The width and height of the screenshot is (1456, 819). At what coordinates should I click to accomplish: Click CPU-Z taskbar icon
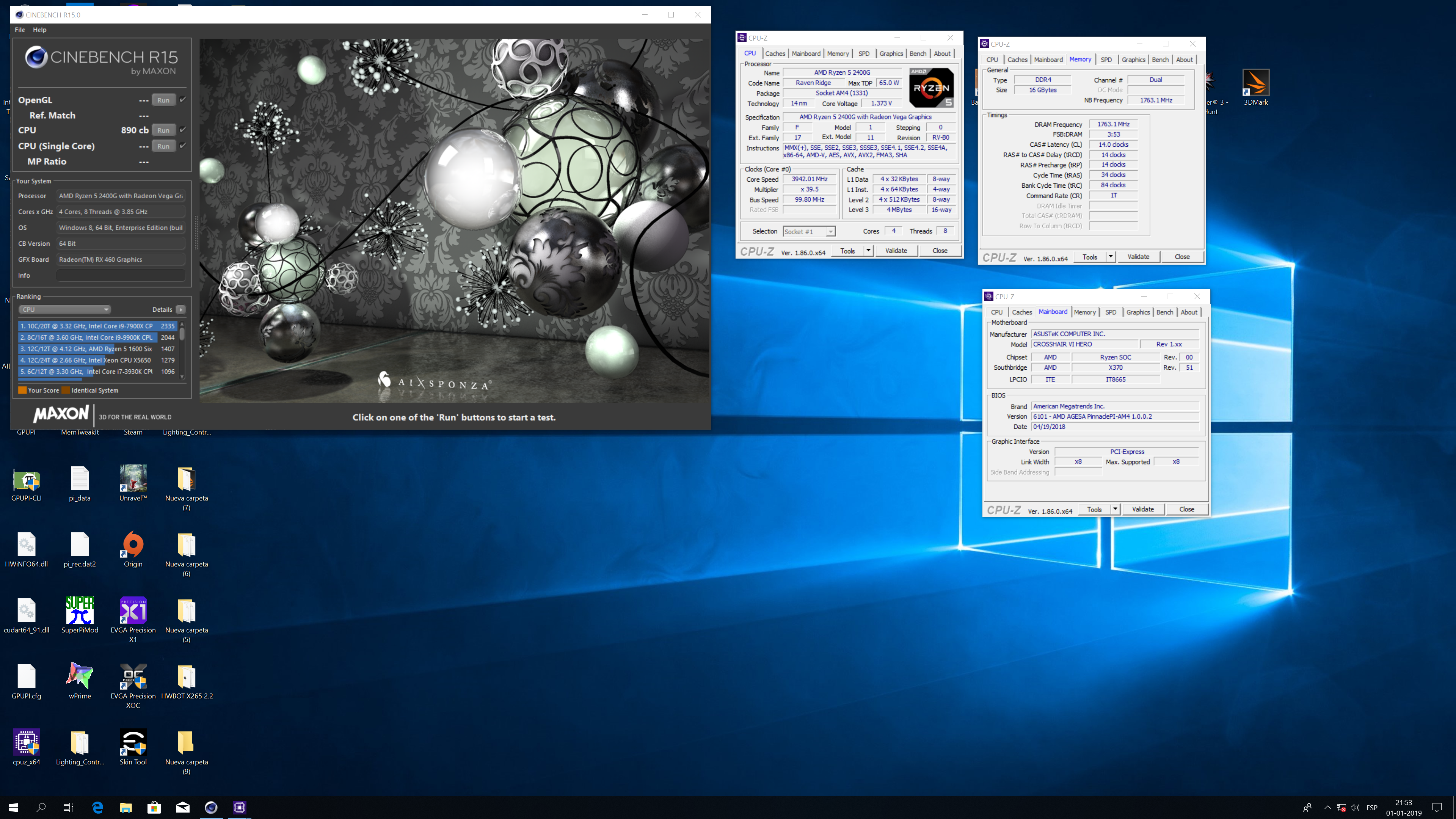[239, 807]
